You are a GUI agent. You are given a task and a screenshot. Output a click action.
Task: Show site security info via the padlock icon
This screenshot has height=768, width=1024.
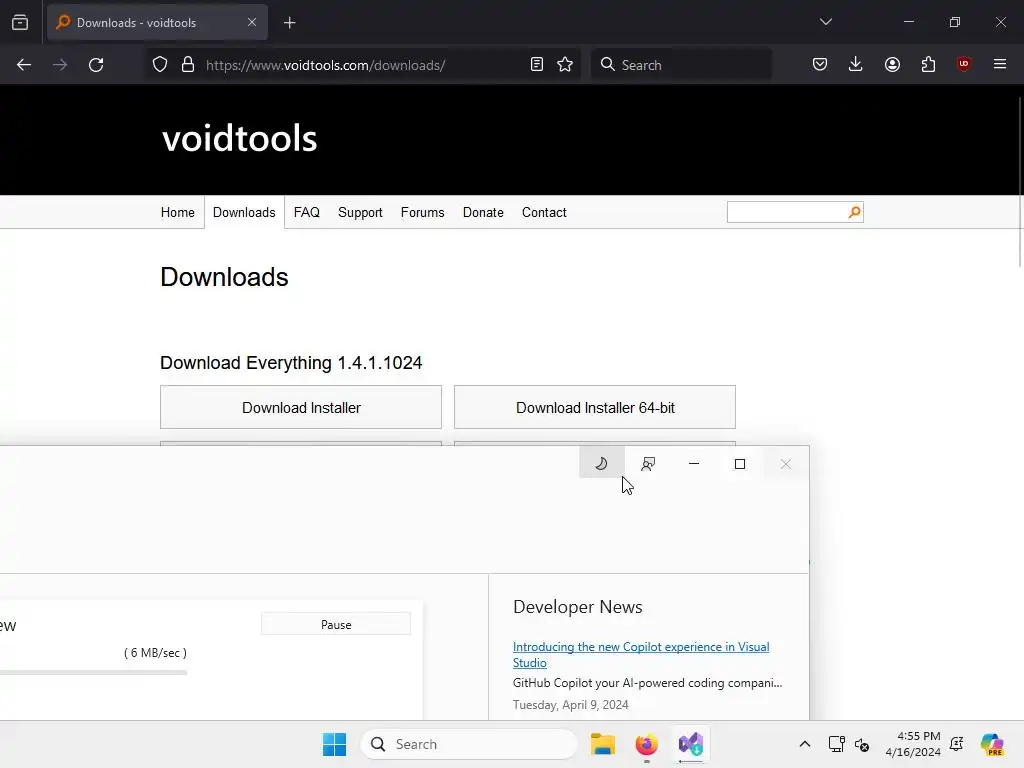click(188, 65)
